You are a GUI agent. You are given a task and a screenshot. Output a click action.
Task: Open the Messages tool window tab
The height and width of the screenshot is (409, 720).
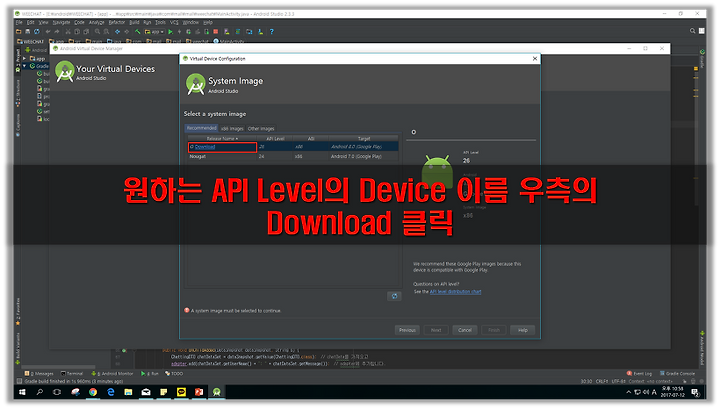tap(39, 374)
